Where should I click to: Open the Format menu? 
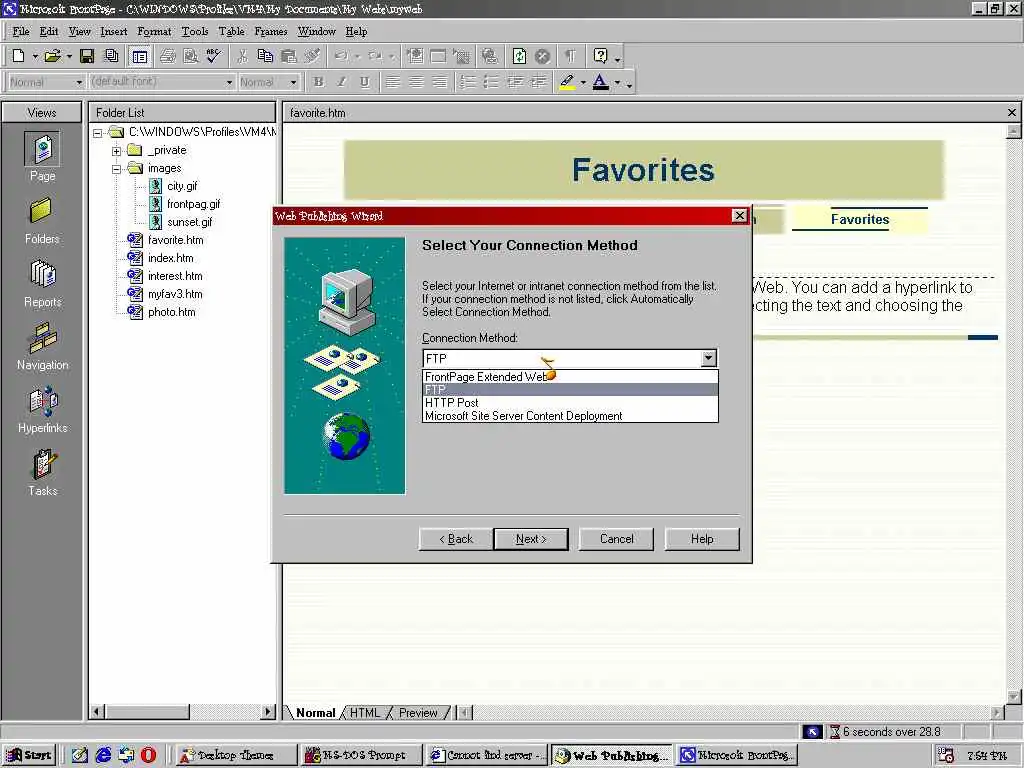pyautogui.click(x=154, y=31)
